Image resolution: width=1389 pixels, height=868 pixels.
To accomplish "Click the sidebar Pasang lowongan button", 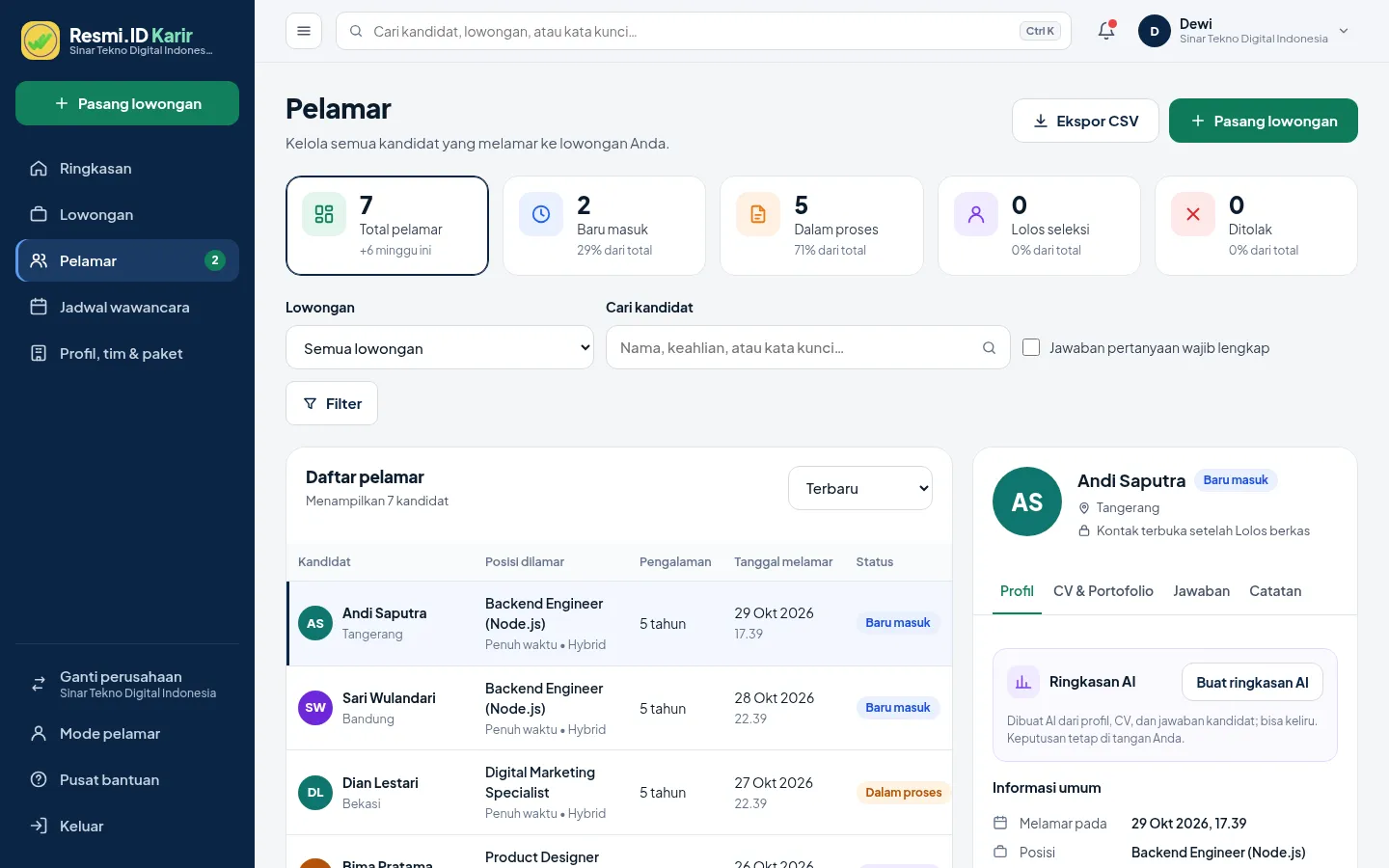I will click(x=127, y=103).
